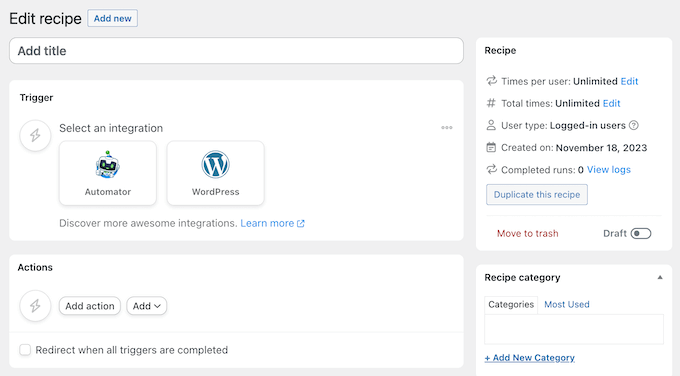Click the User type help question icon
Screen dimensions: 680x376
(x=634, y=125)
